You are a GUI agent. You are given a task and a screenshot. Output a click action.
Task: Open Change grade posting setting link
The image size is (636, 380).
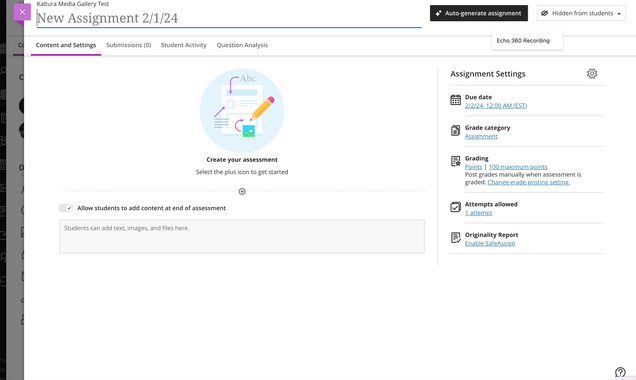point(529,182)
